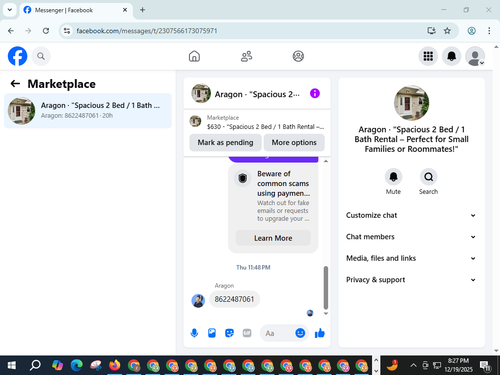Choose a GIF icon
Screen dimensions: 500x375
pyautogui.click(x=247, y=333)
